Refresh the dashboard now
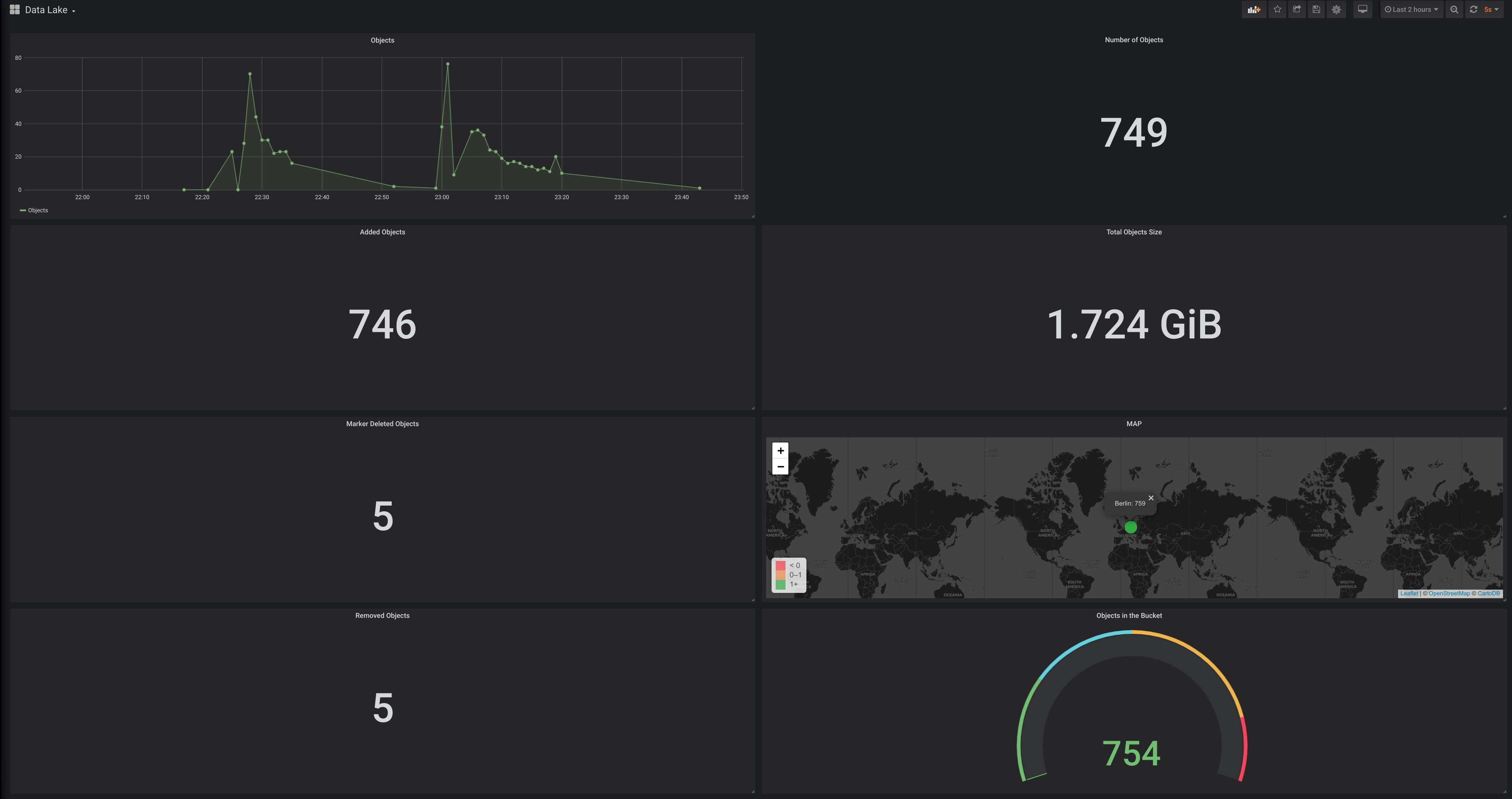 click(1473, 9)
